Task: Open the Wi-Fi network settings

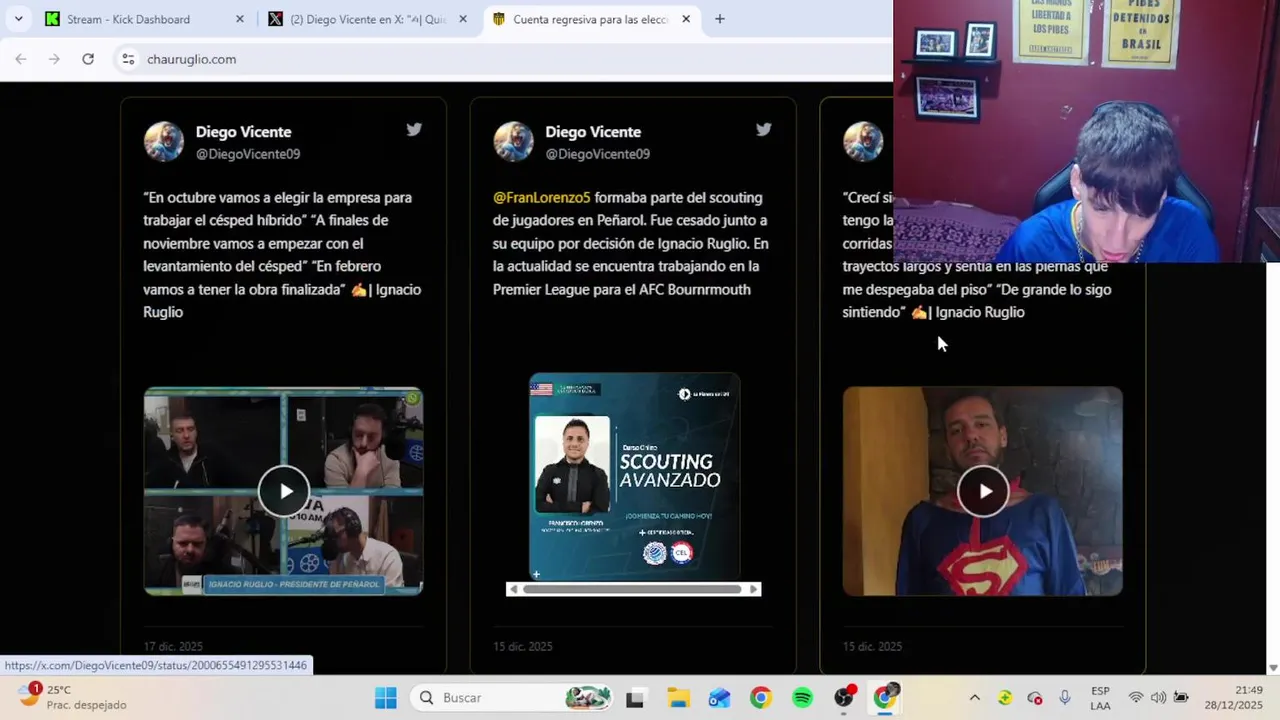Action: pos(1136,698)
